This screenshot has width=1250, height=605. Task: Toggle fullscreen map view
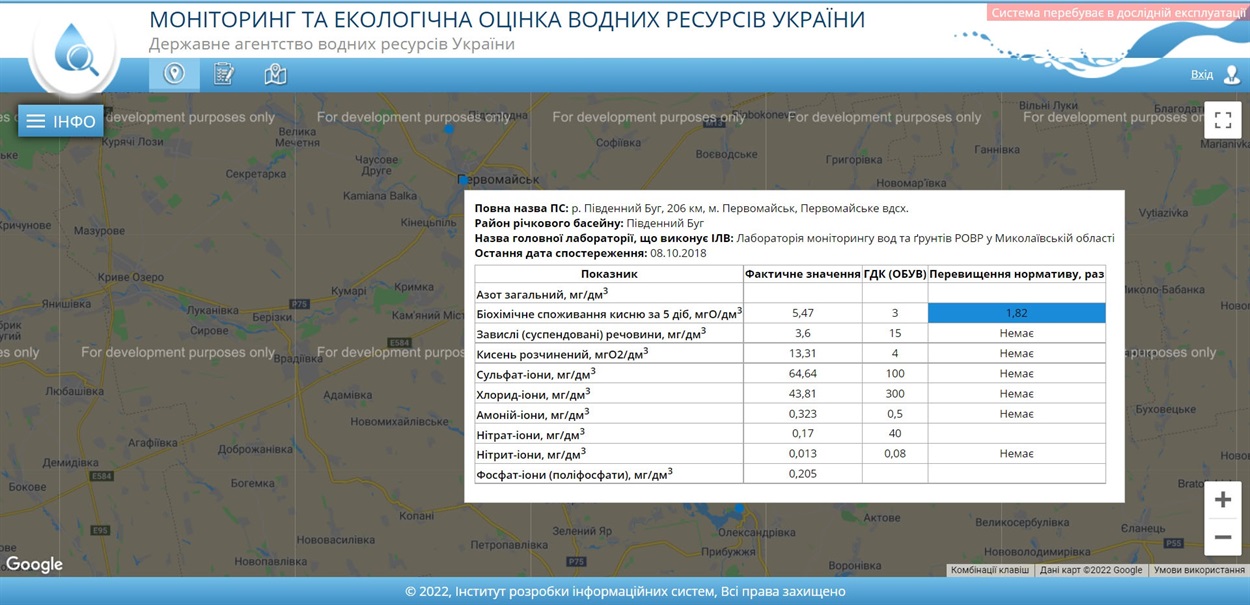click(x=1222, y=121)
